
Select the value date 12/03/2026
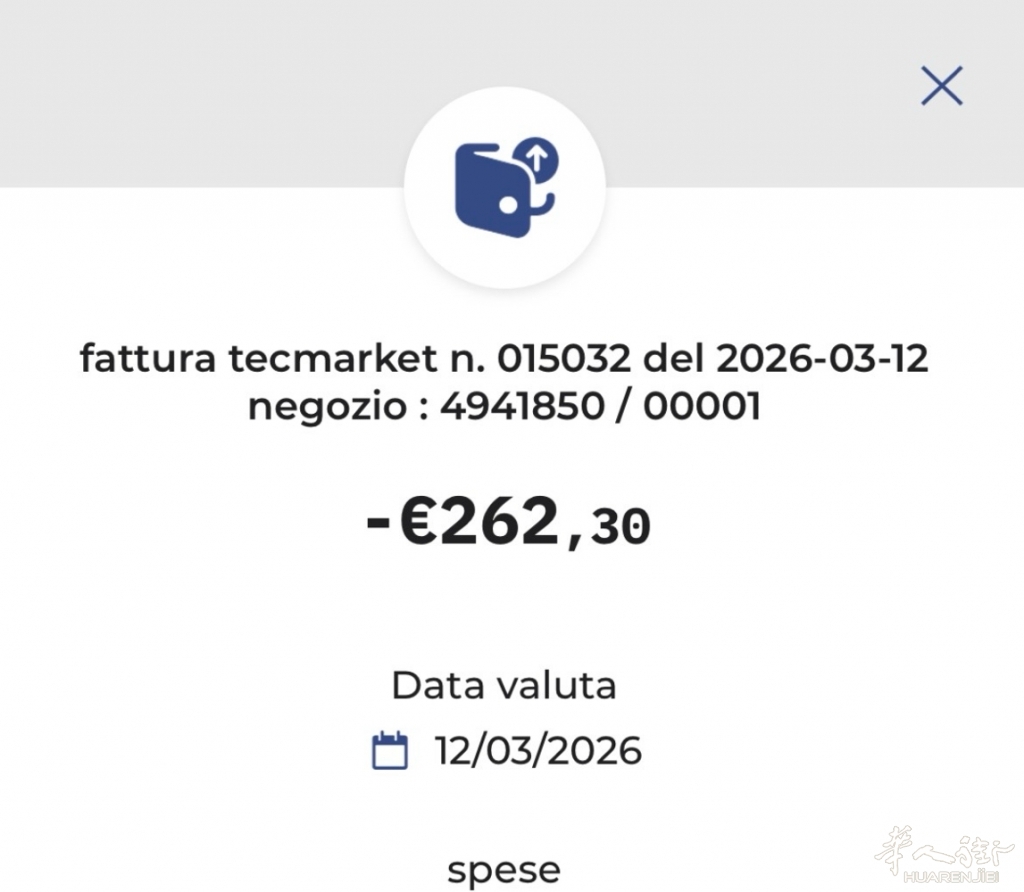(537, 750)
